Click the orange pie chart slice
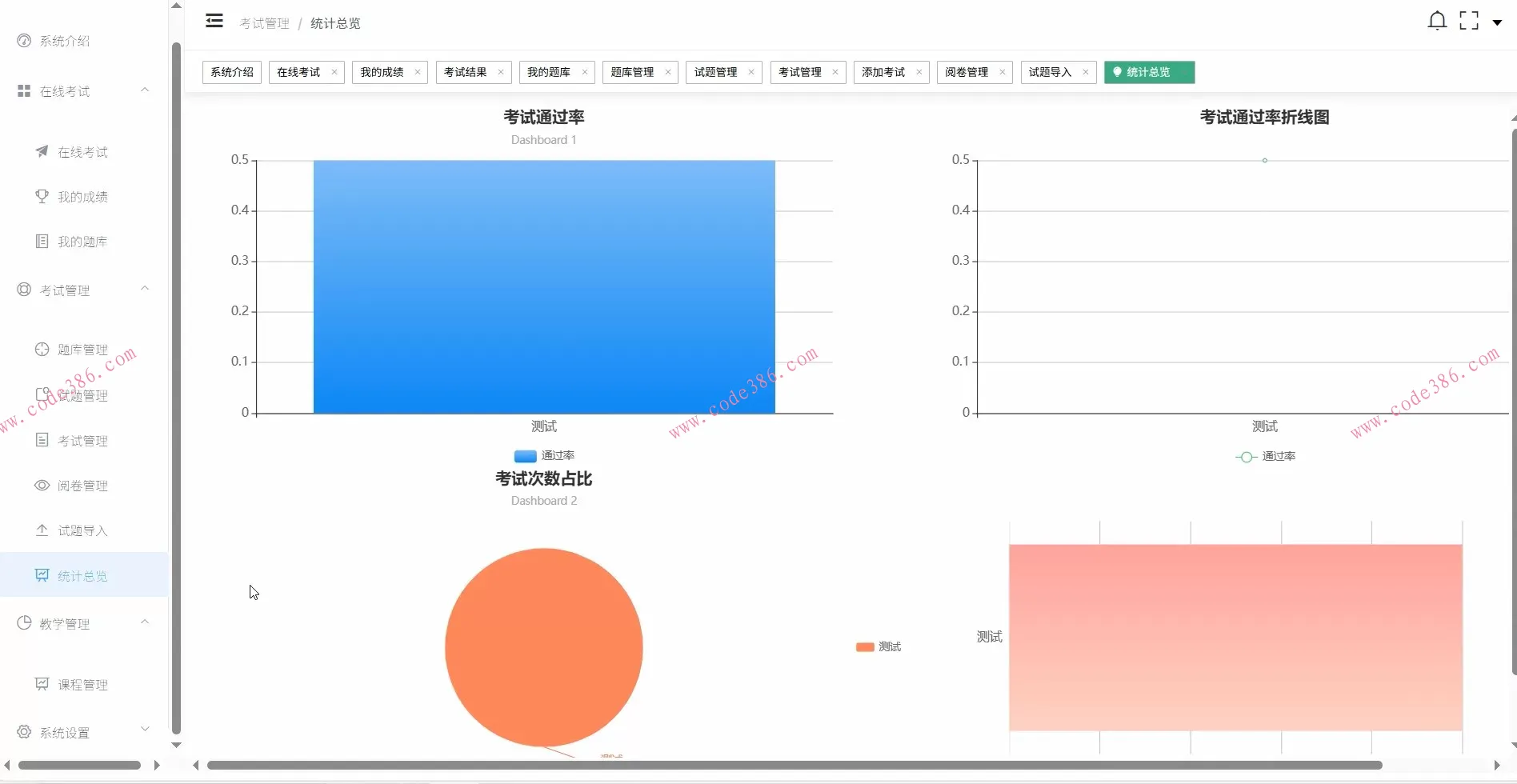The image size is (1517, 784). (x=543, y=646)
